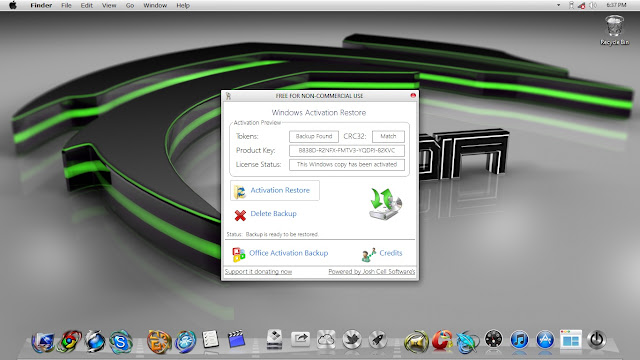Launch Skype from the dock
The height and width of the screenshot is (360, 640).
click(x=120, y=341)
